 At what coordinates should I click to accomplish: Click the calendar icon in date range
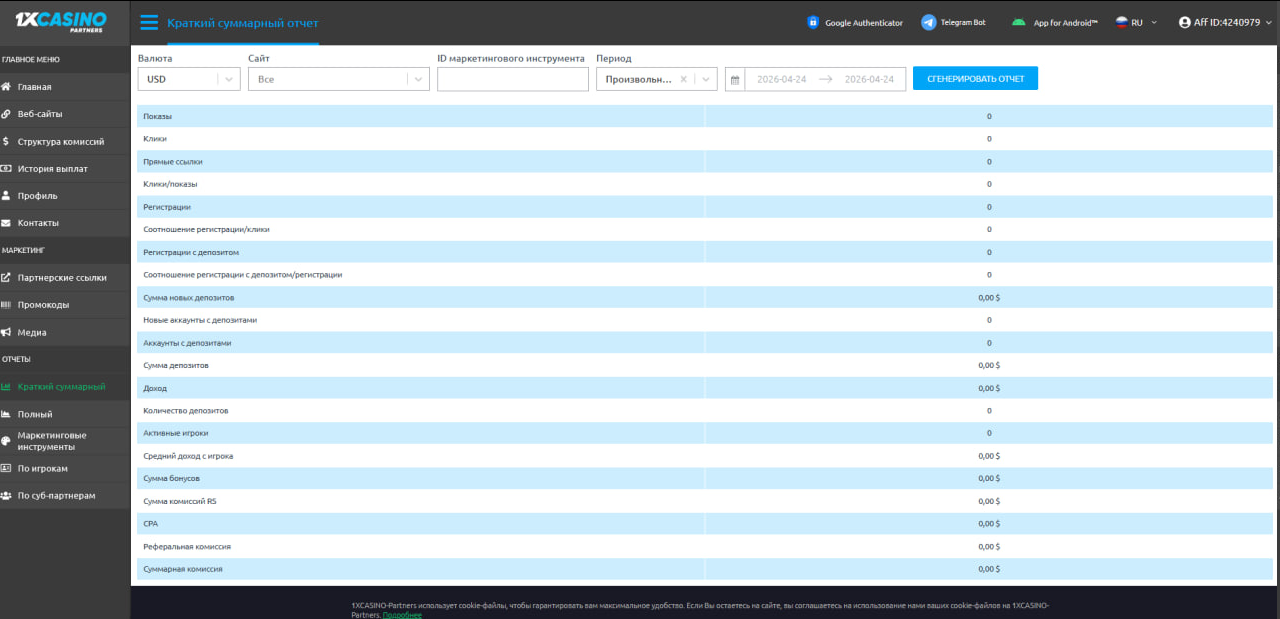click(x=736, y=79)
